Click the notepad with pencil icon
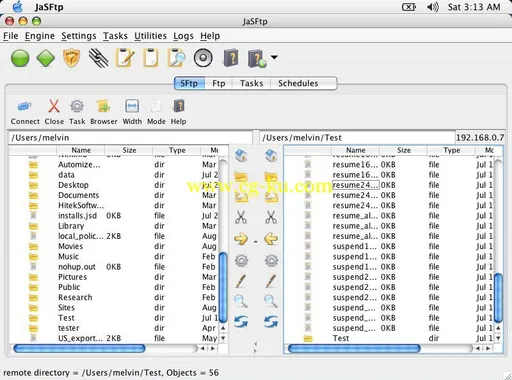Viewport: 512px width, 380px height. [x=125, y=58]
